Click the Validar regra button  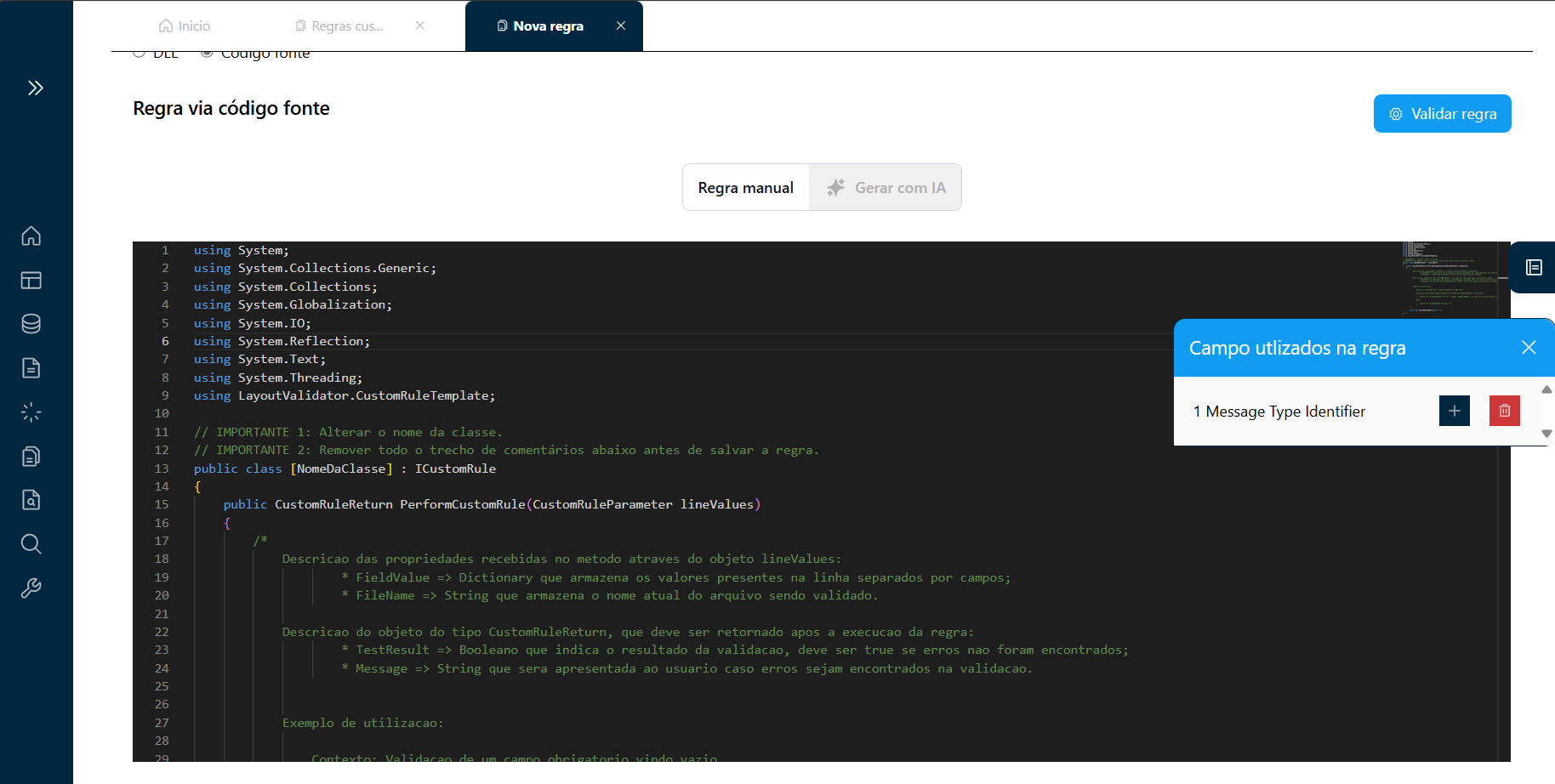pos(1442,114)
